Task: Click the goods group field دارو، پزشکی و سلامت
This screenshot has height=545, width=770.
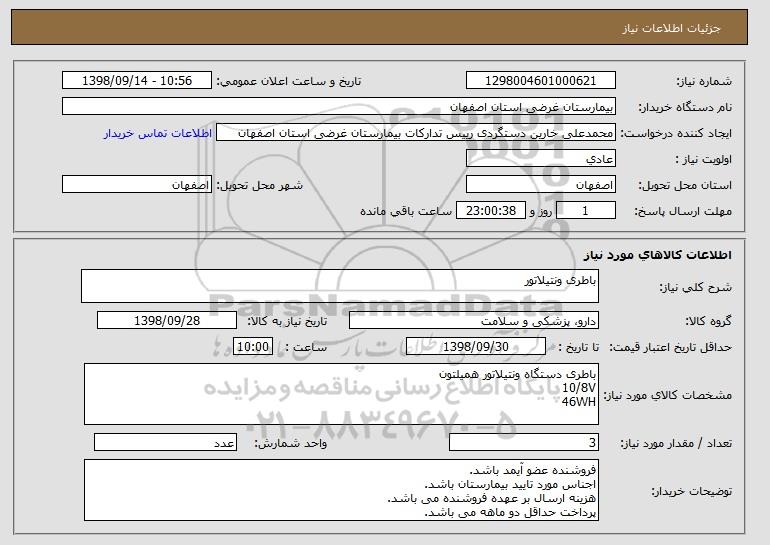Action: coord(474,321)
